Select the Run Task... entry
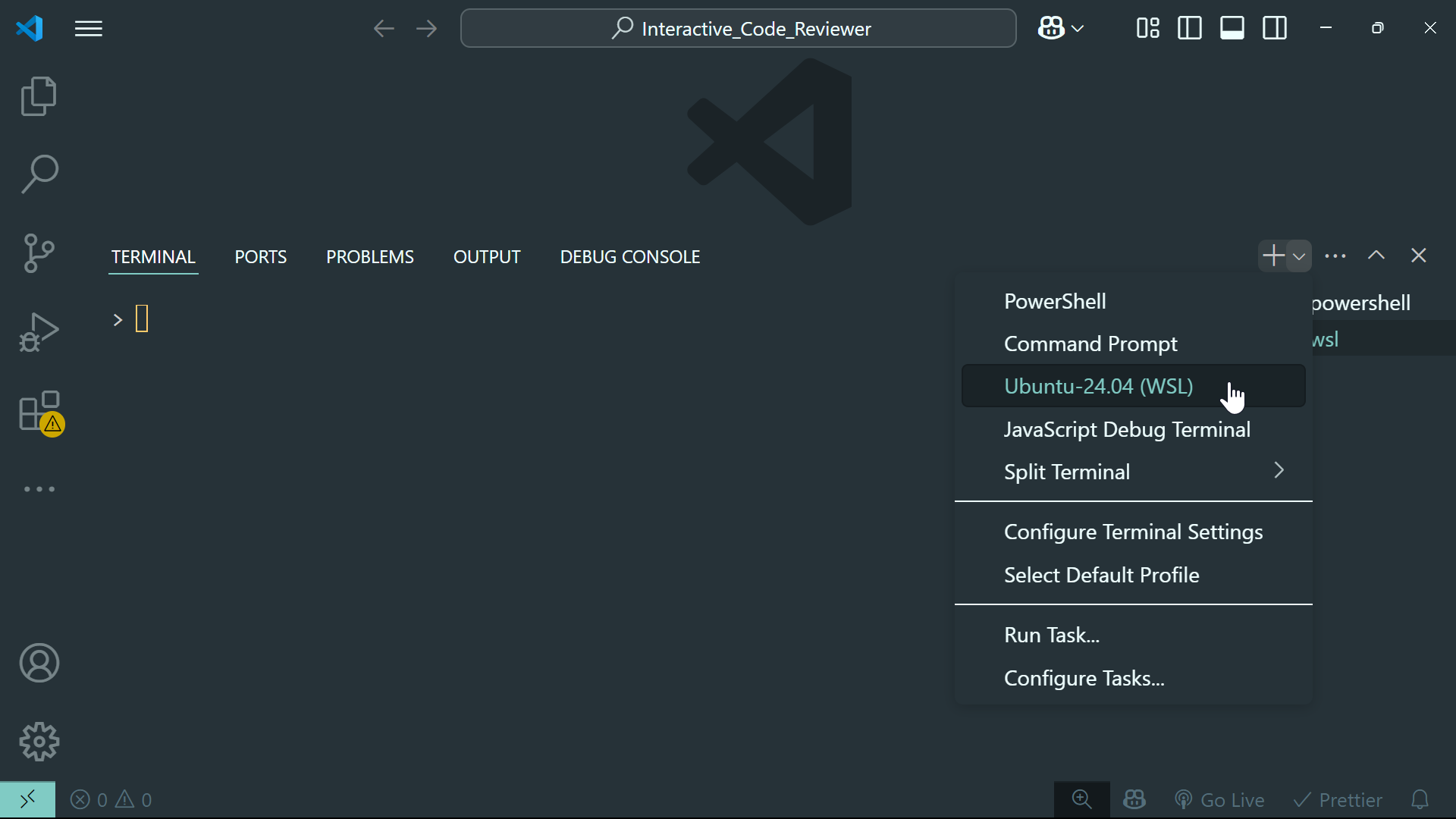This screenshot has height=819, width=1456. [x=1134, y=635]
